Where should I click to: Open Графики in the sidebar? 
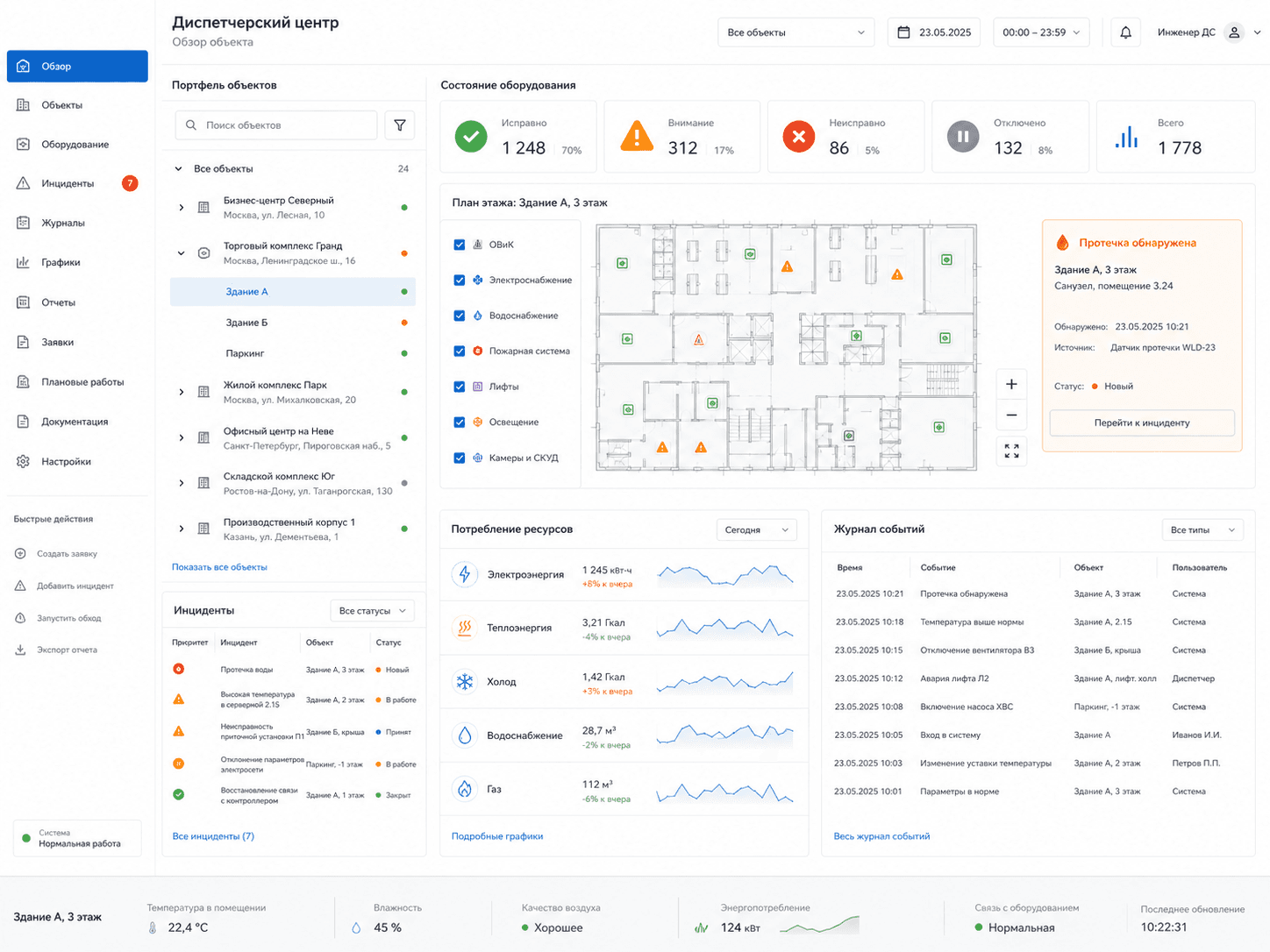coord(77,262)
